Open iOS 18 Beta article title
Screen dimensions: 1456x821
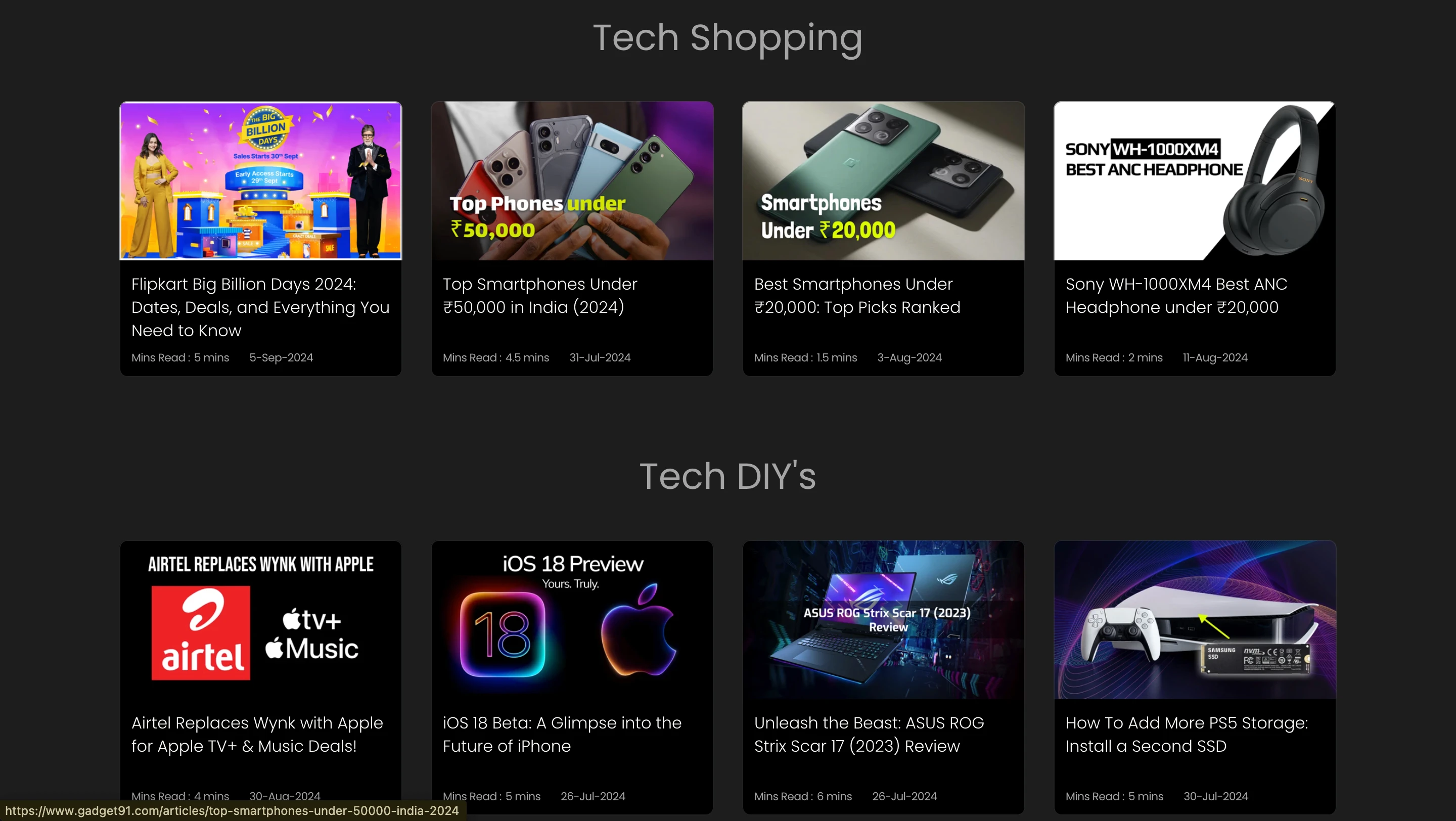pyautogui.click(x=562, y=735)
